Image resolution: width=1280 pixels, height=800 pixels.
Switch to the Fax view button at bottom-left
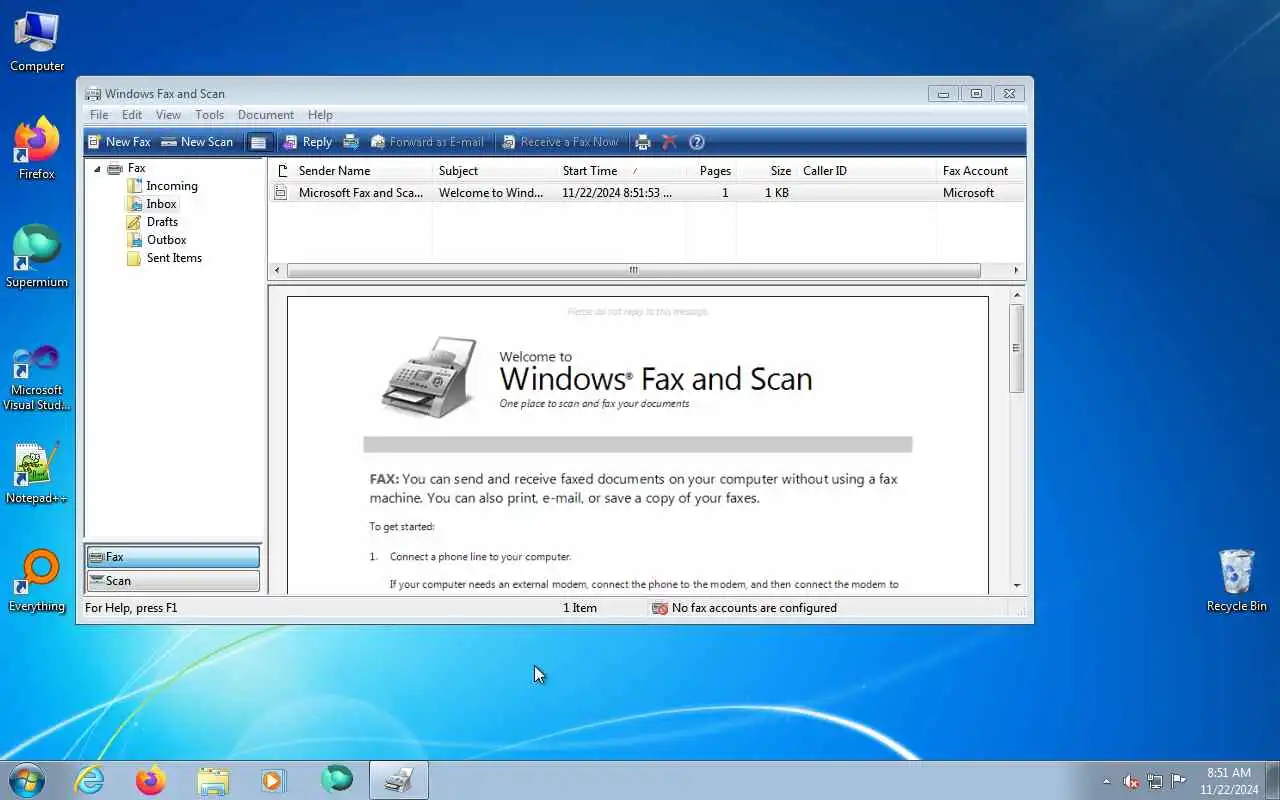pyautogui.click(x=172, y=557)
